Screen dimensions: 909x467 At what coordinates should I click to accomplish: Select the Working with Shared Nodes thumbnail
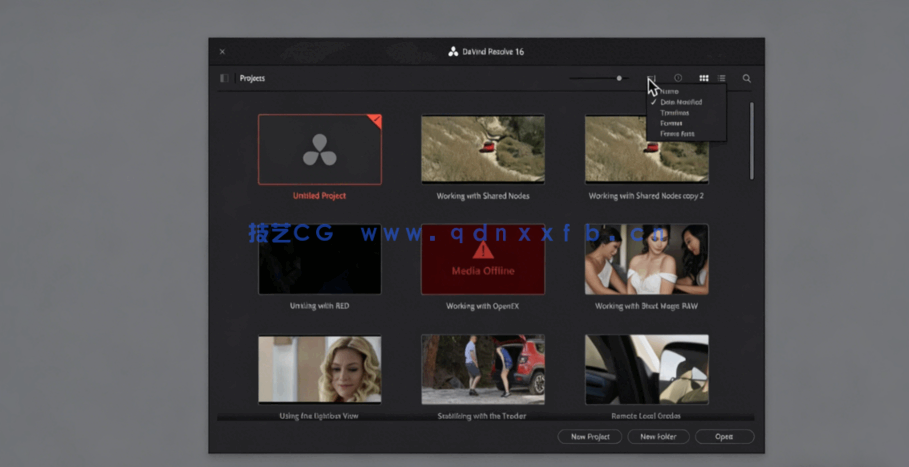click(483, 149)
